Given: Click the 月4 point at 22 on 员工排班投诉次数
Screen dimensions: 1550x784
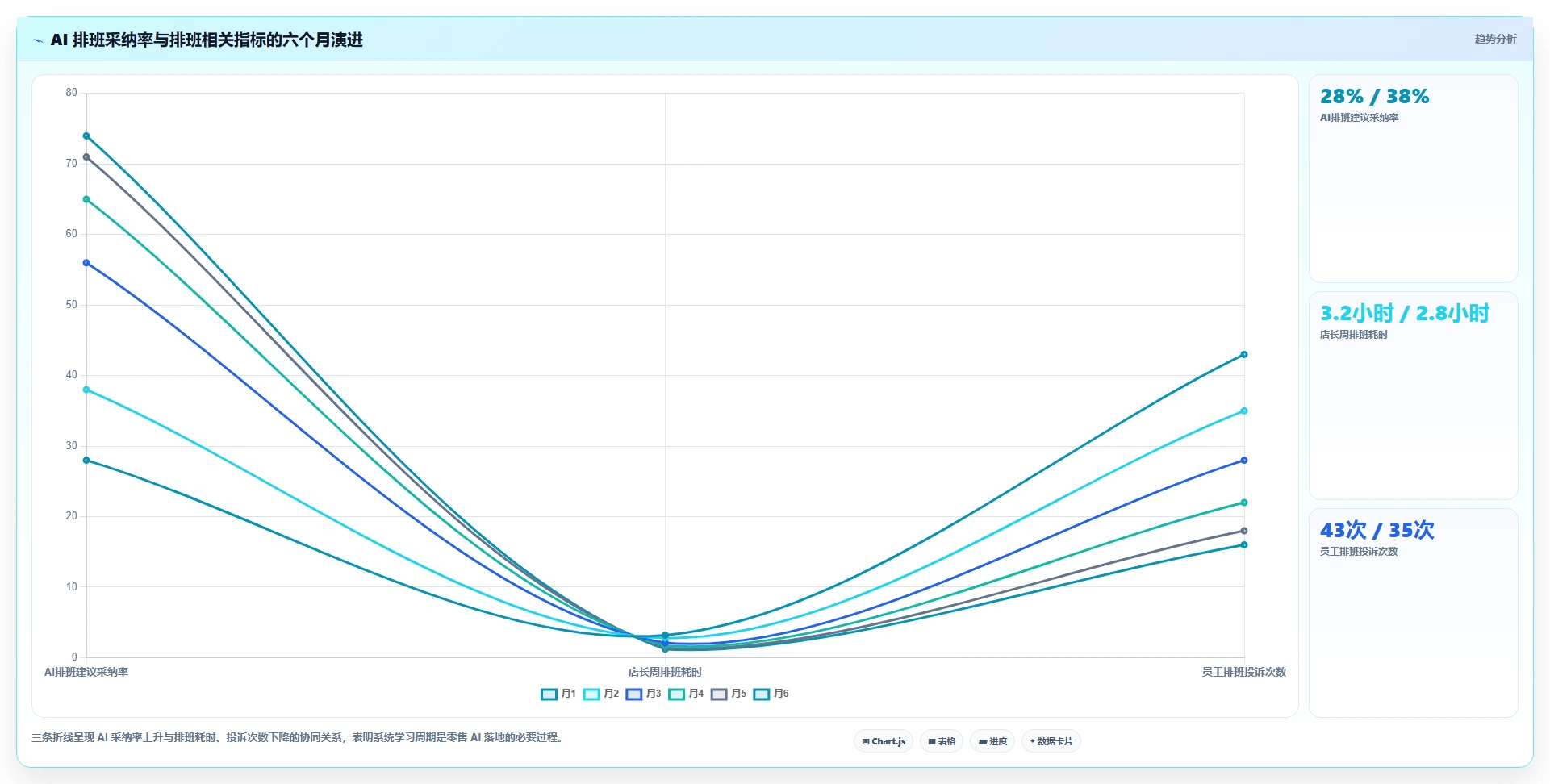Looking at the screenshot, I should 1244,503.
